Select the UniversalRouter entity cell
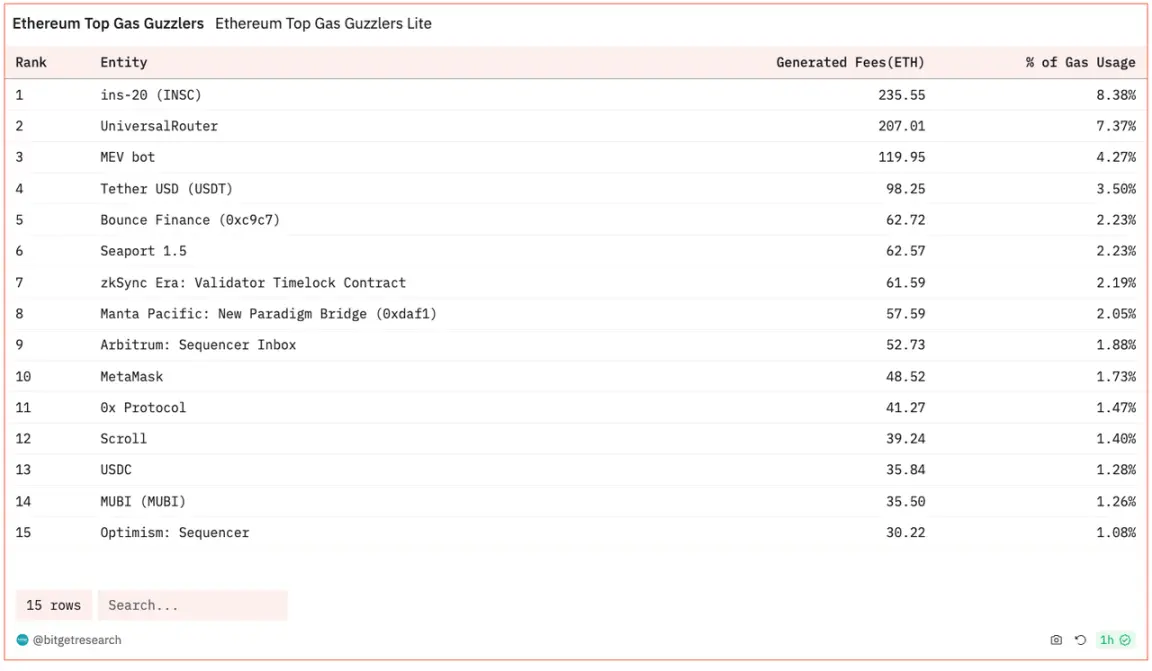Screen dimensions: 1152x671 pyautogui.click(x=159, y=126)
